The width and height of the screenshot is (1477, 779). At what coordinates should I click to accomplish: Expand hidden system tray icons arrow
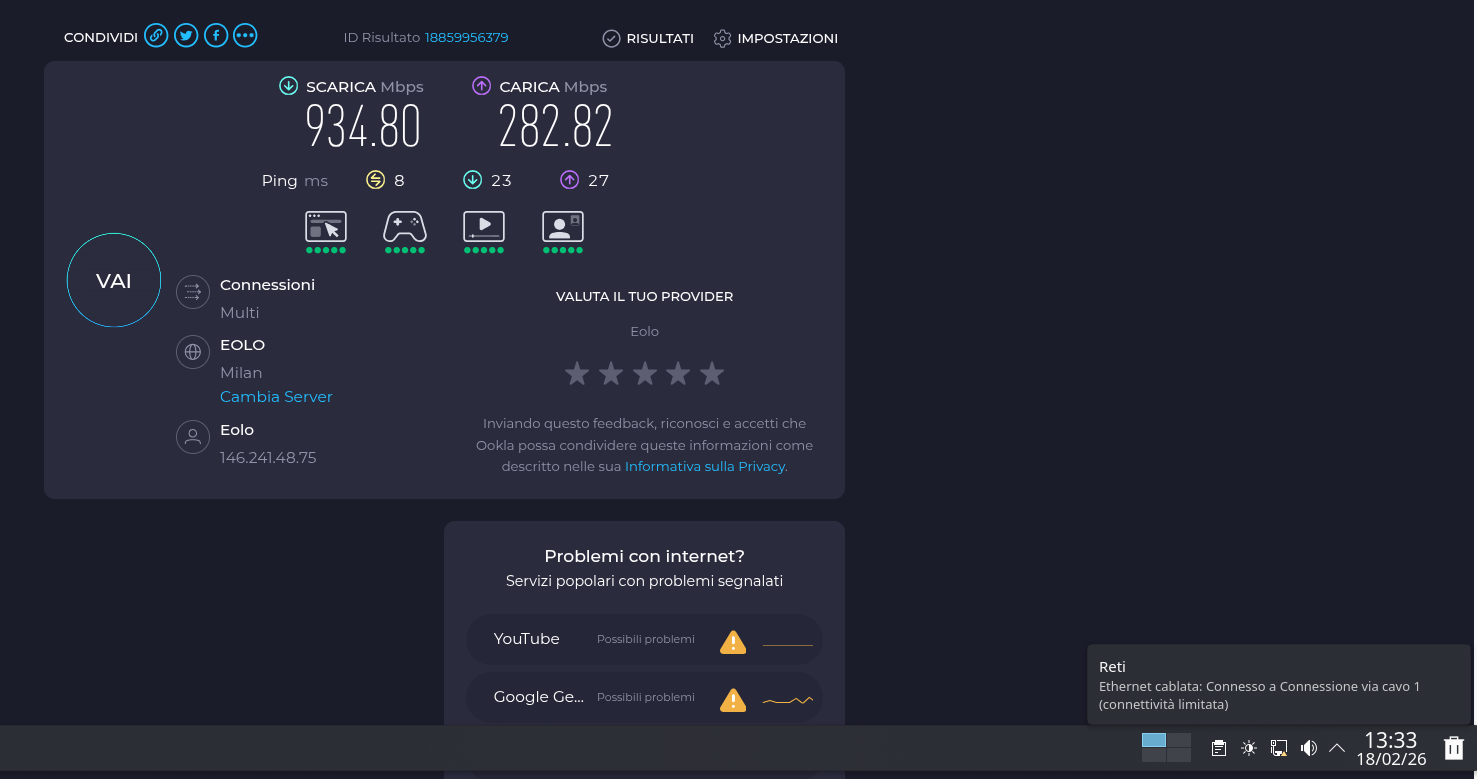coord(1337,748)
